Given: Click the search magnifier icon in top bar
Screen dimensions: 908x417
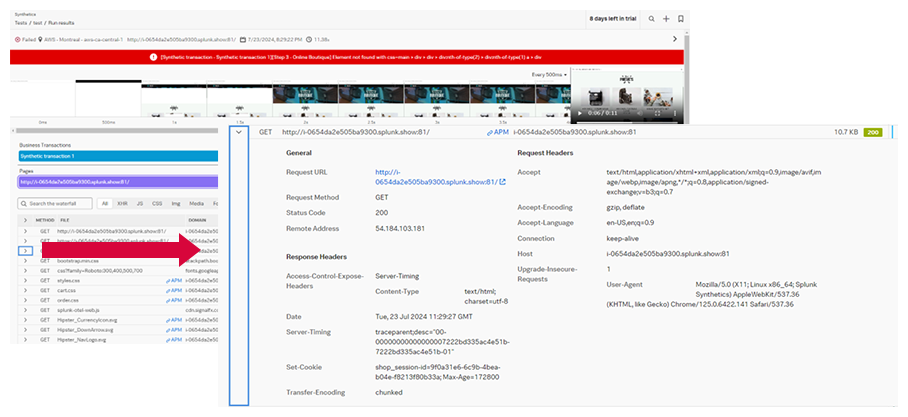Looking at the screenshot, I should click(651, 18).
